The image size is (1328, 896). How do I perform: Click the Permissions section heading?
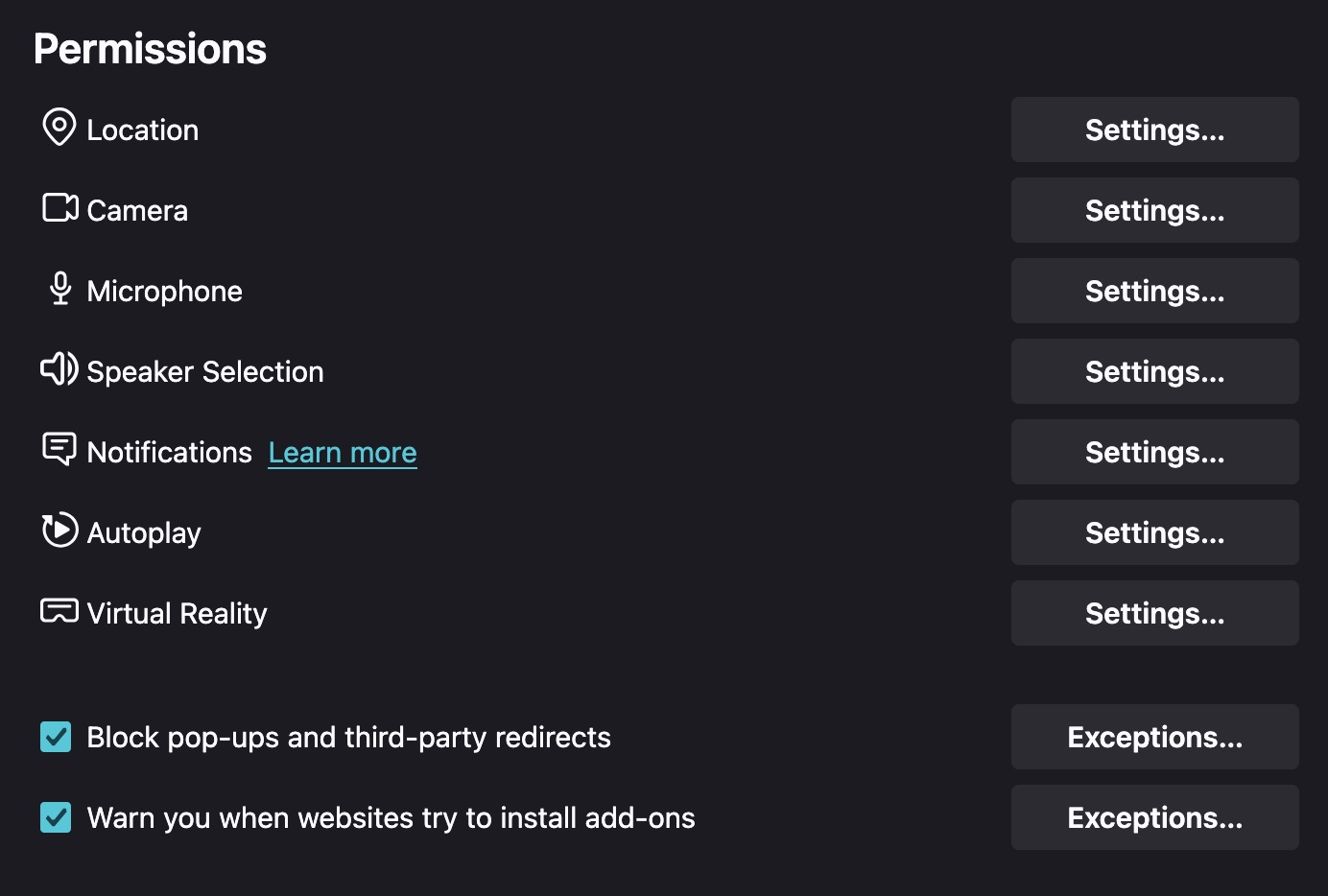[151, 49]
